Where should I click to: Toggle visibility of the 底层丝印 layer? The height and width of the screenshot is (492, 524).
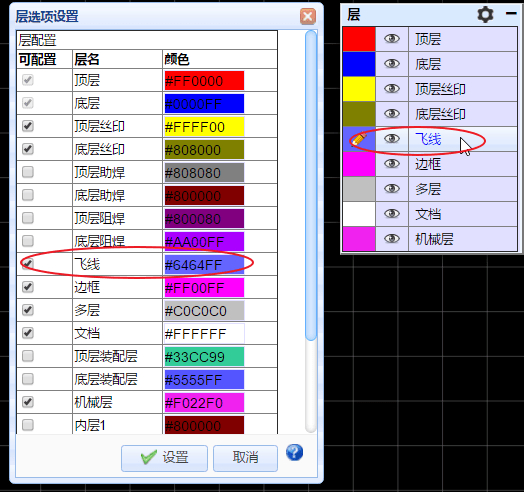tap(392, 114)
